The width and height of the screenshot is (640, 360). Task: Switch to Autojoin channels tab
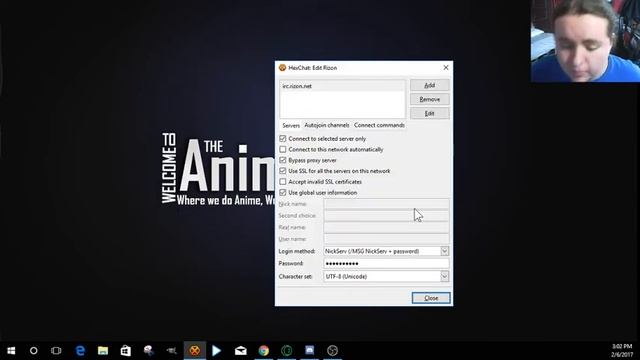tap(327, 125)
